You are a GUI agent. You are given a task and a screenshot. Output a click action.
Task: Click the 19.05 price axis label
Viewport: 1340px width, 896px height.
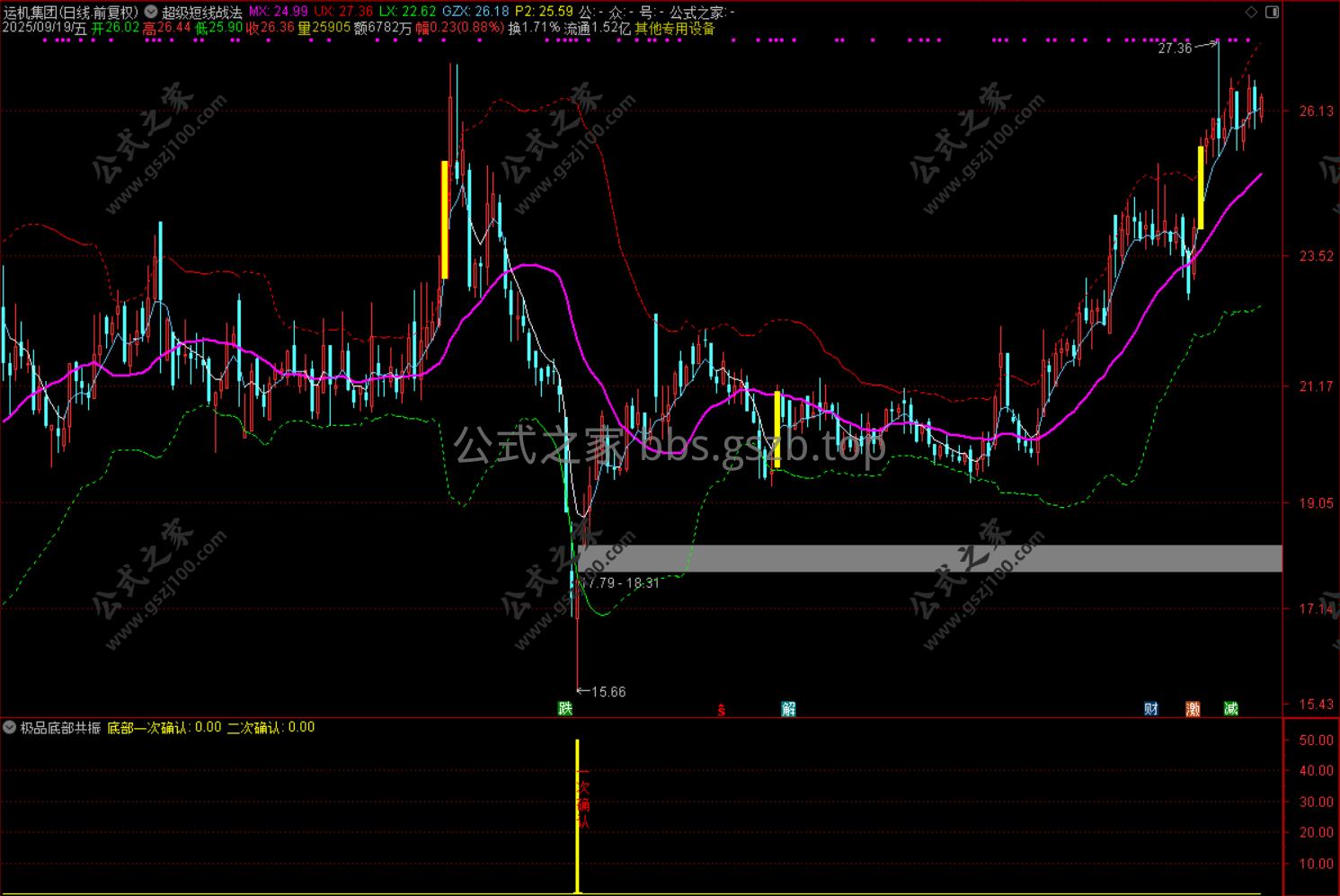point(1316,503)
